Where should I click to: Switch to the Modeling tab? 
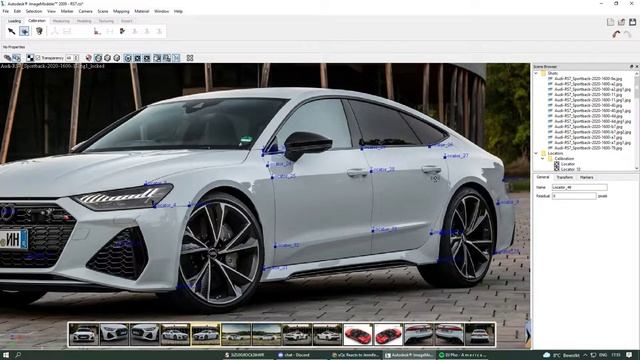click(84, 21)
